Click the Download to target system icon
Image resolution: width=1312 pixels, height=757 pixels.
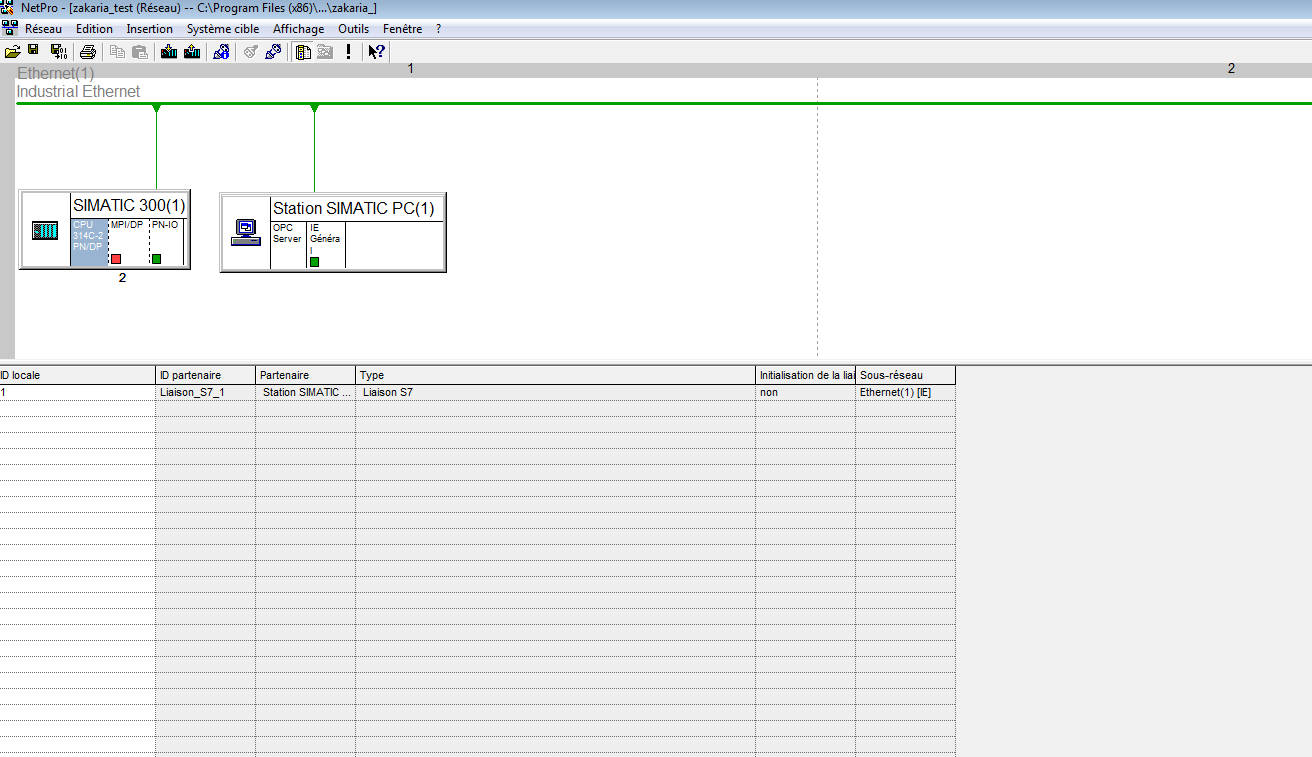pyautogui.click(x=168, y=52)
